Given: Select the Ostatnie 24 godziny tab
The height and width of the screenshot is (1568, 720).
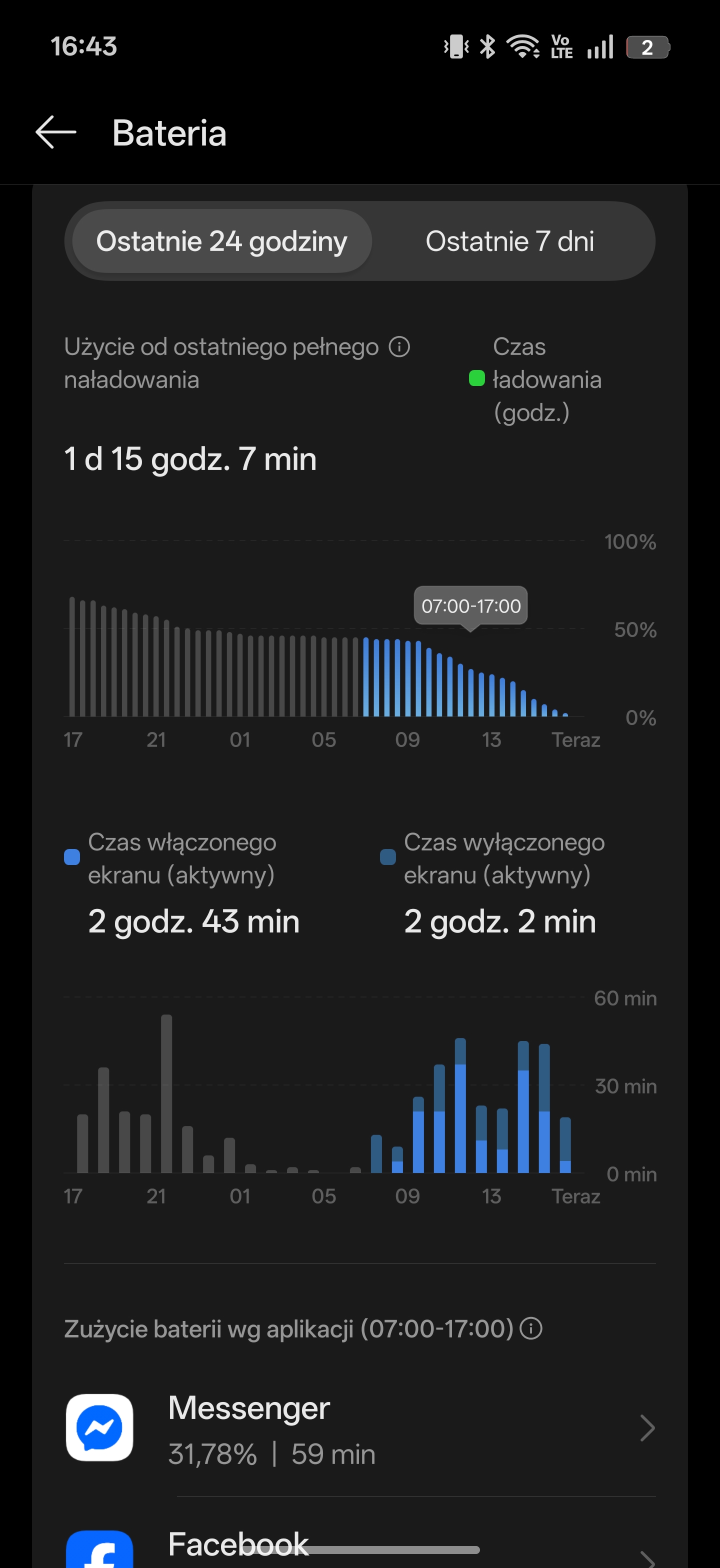Looking at the screenshot, I should 221,241.
